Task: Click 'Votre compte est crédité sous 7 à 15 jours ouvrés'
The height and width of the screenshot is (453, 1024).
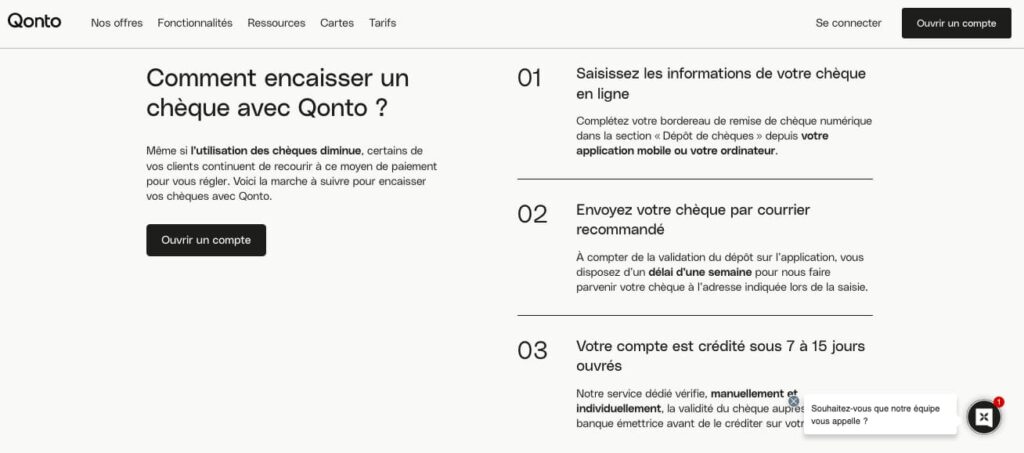Action: [720, 356]
